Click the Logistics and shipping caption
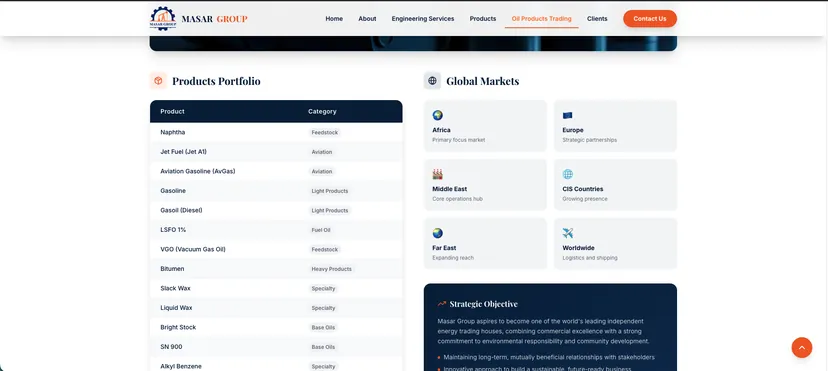Screen dimensions: 828x371 (590, 258)
